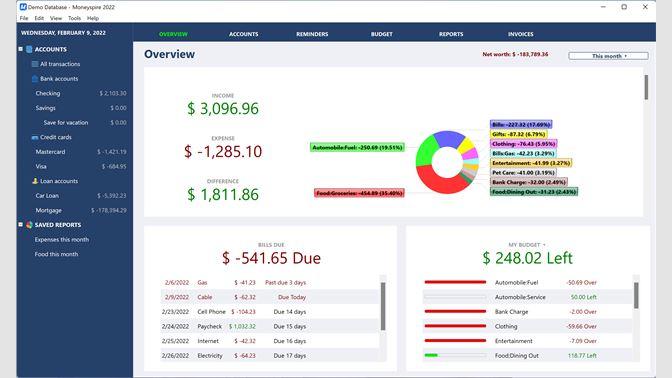Click the All transactions list icon

pyautogui.click(x=35, y=64)
